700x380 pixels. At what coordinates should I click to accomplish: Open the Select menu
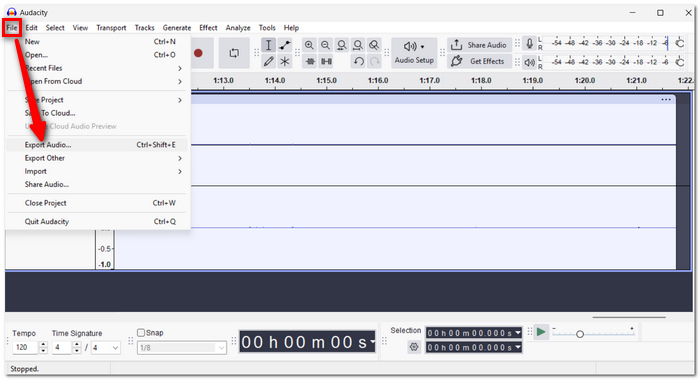coord(55,28)
